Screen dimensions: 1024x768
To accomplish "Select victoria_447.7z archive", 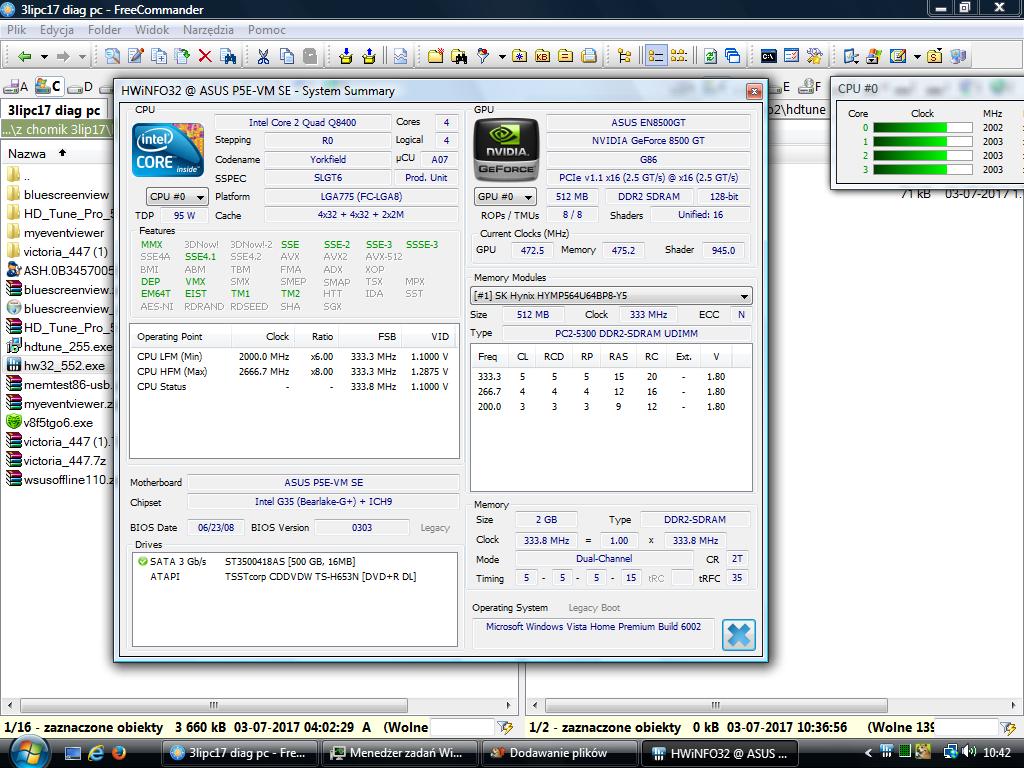I will pyautogui.click(x=57, y=460).
